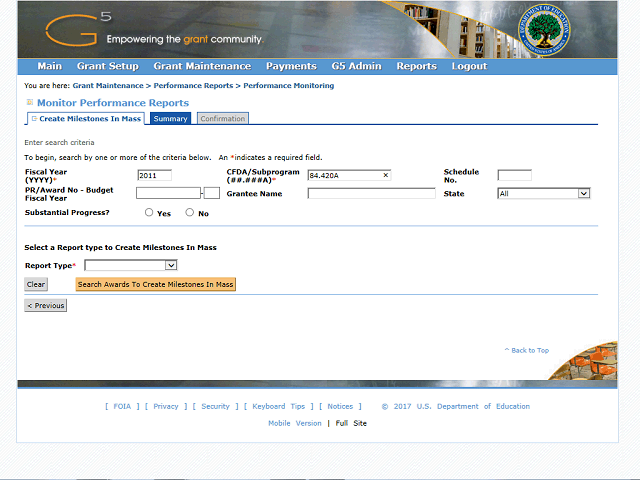Click the Clear button
640x480 pixels.
(36, 284)
